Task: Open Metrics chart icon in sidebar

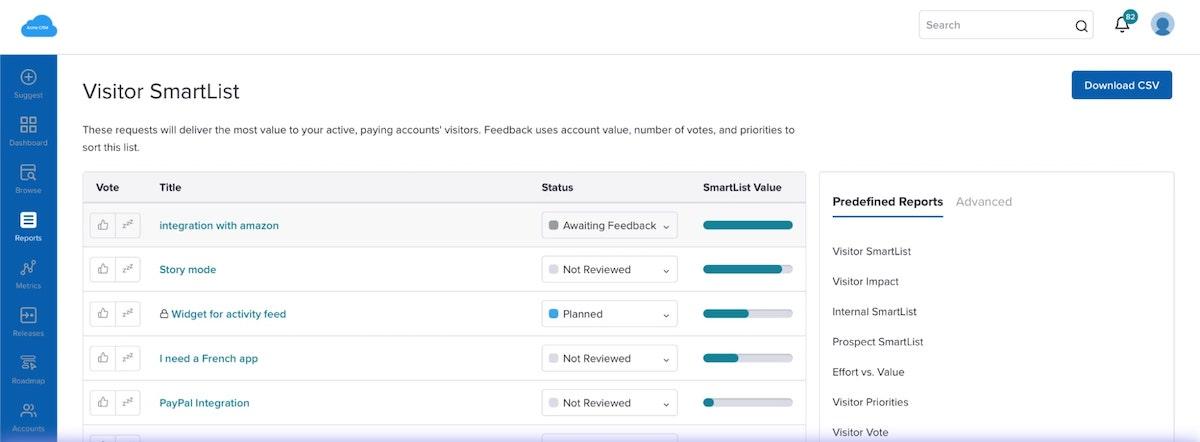Action: pos(28,268)
